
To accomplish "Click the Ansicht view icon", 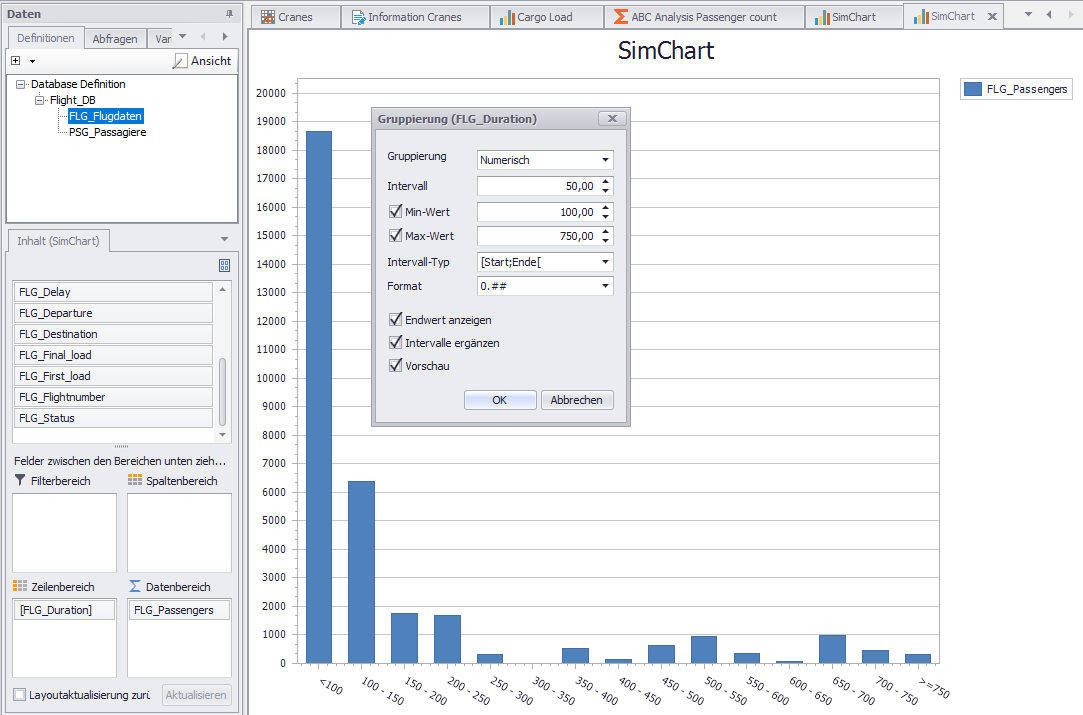I will click(x=179, y=61).
